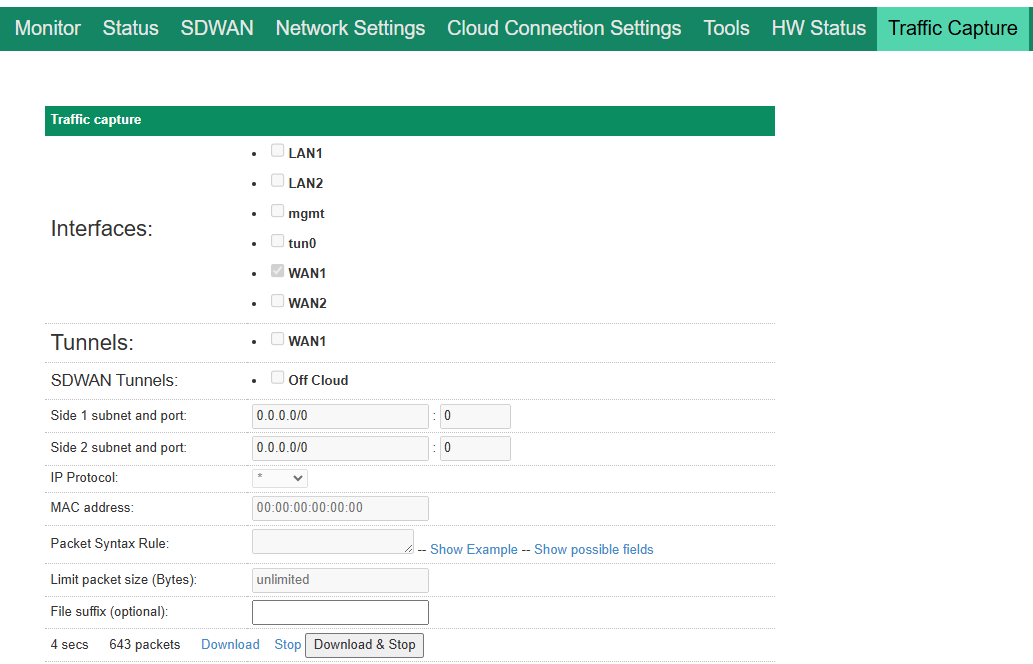The image size is (1033, 664).
Task: Uncheck the WAN1 interface checkbox
Action: point(278,271)
